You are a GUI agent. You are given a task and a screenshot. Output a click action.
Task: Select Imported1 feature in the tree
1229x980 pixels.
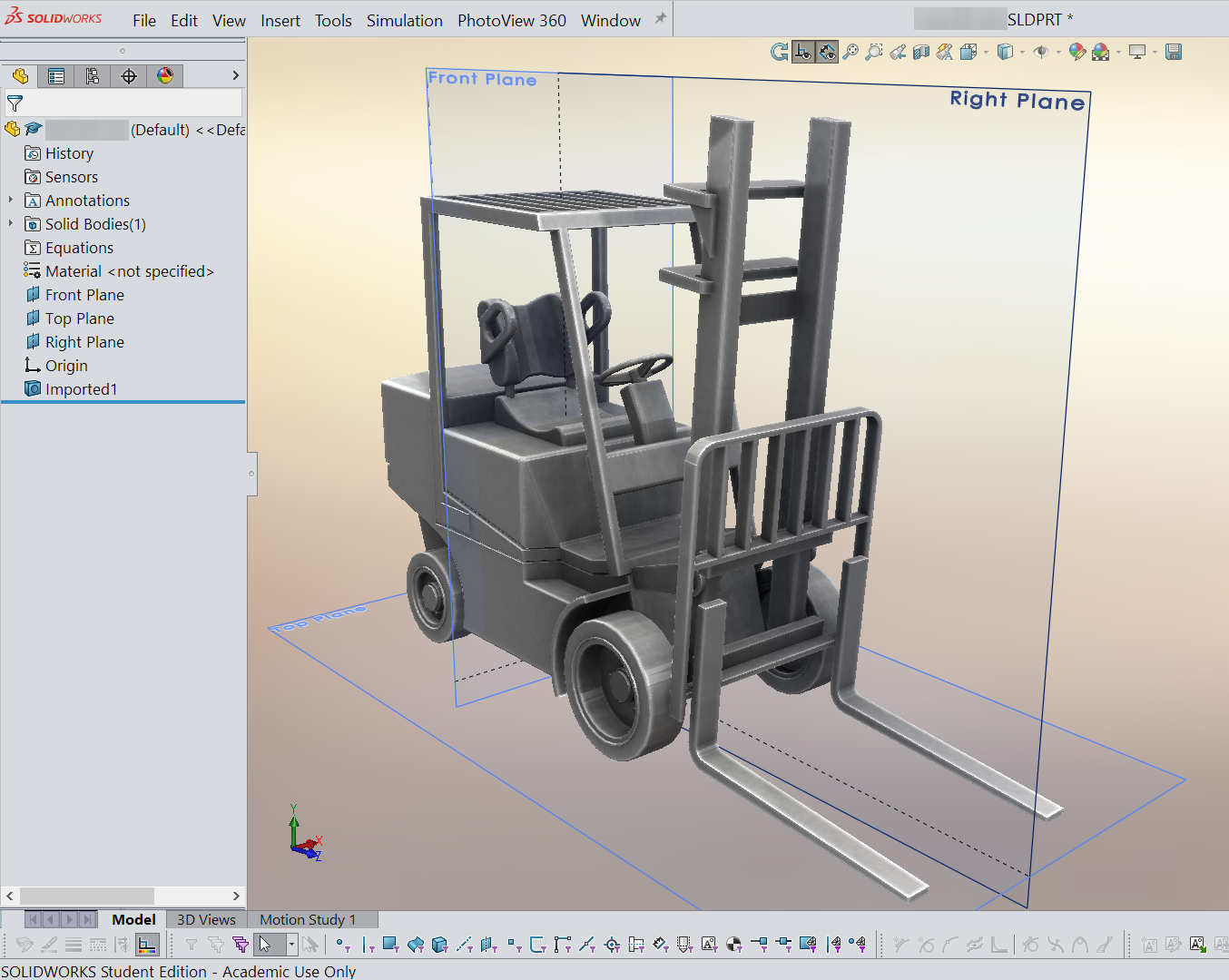click(81, 389)
